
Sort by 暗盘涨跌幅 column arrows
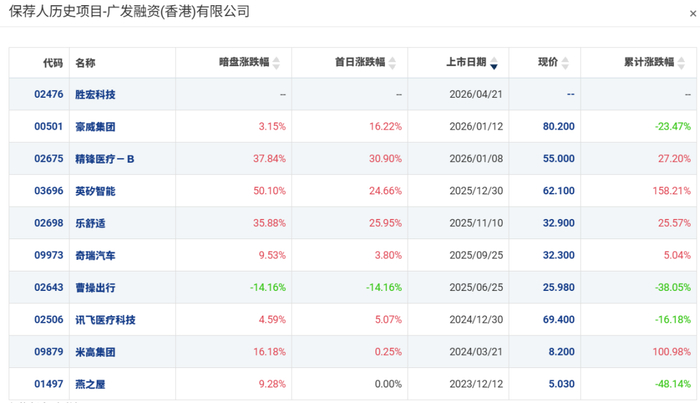coord(276,63)
